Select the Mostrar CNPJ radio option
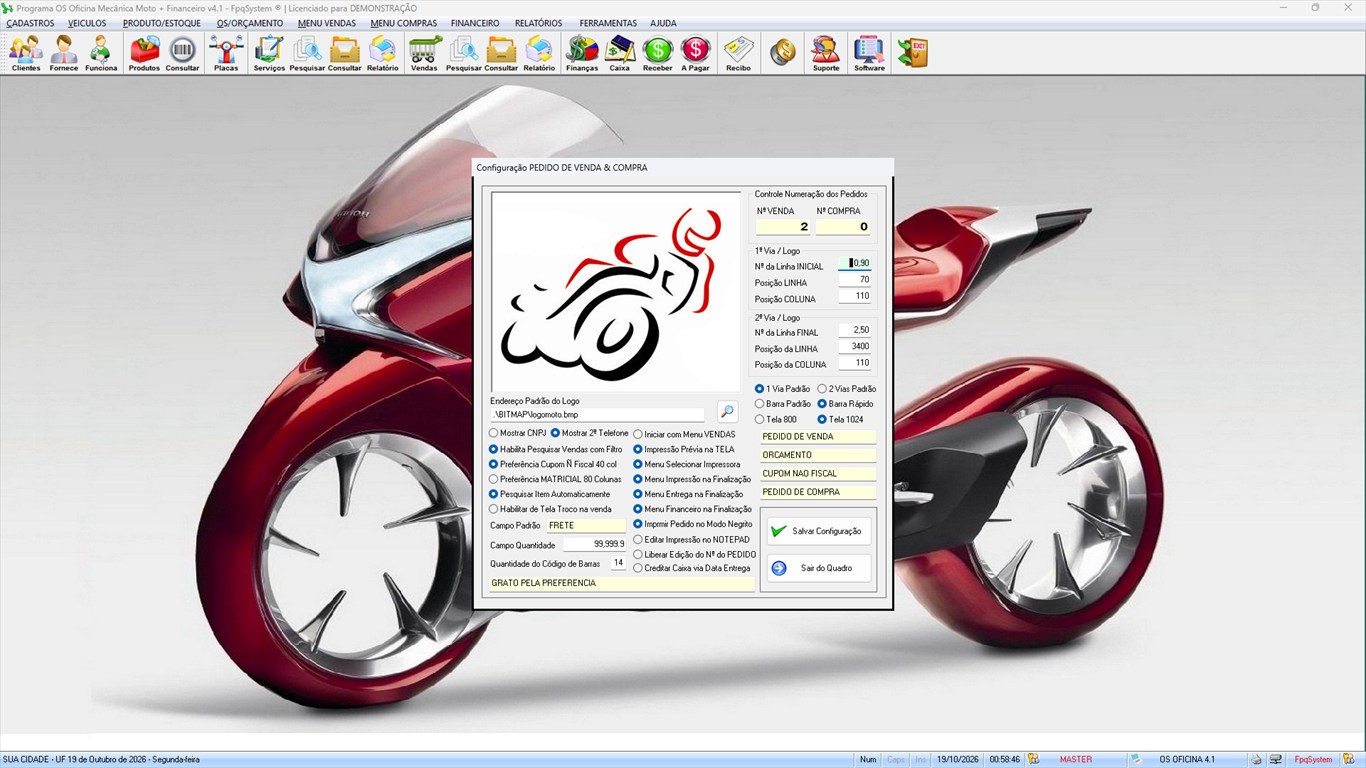The height and width of the screenshot is (768, 1366). click(x=516, y=433)
